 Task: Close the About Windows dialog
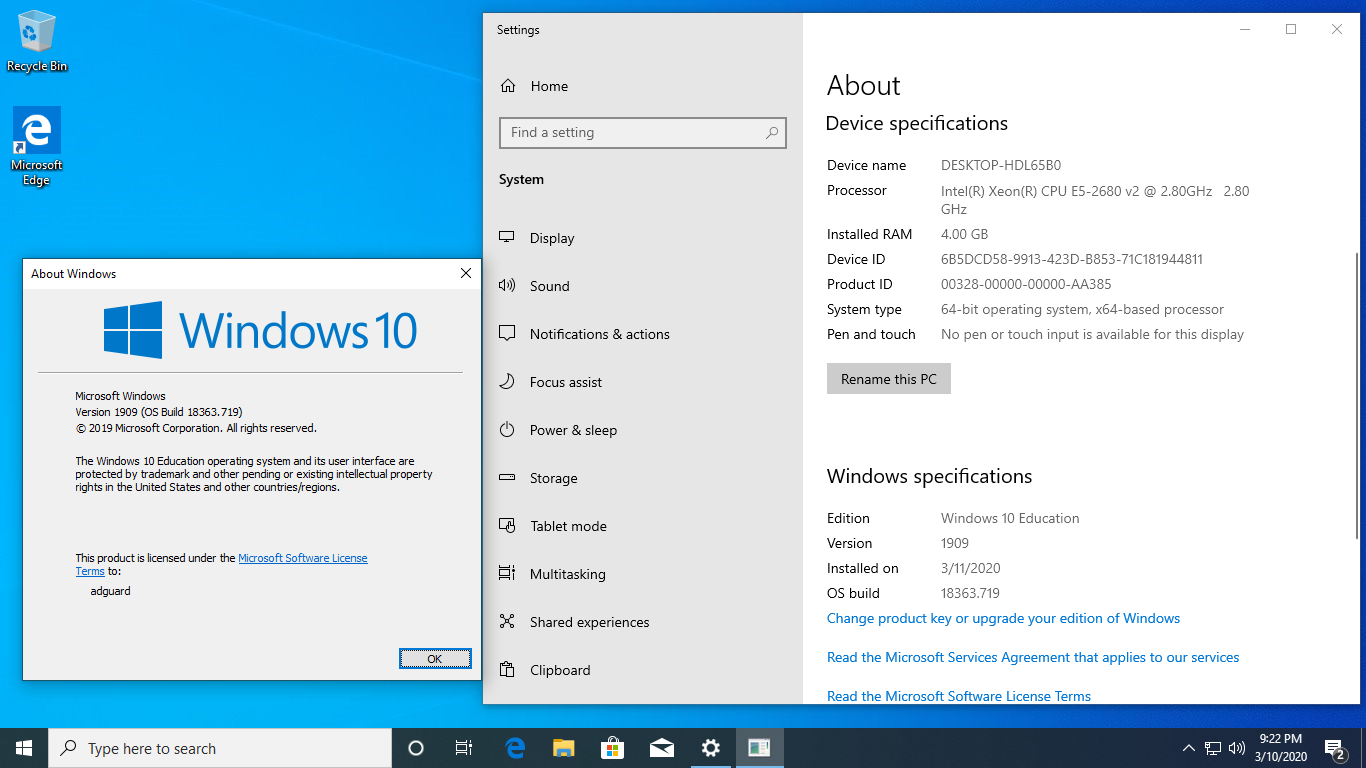[x=465, y=273]
